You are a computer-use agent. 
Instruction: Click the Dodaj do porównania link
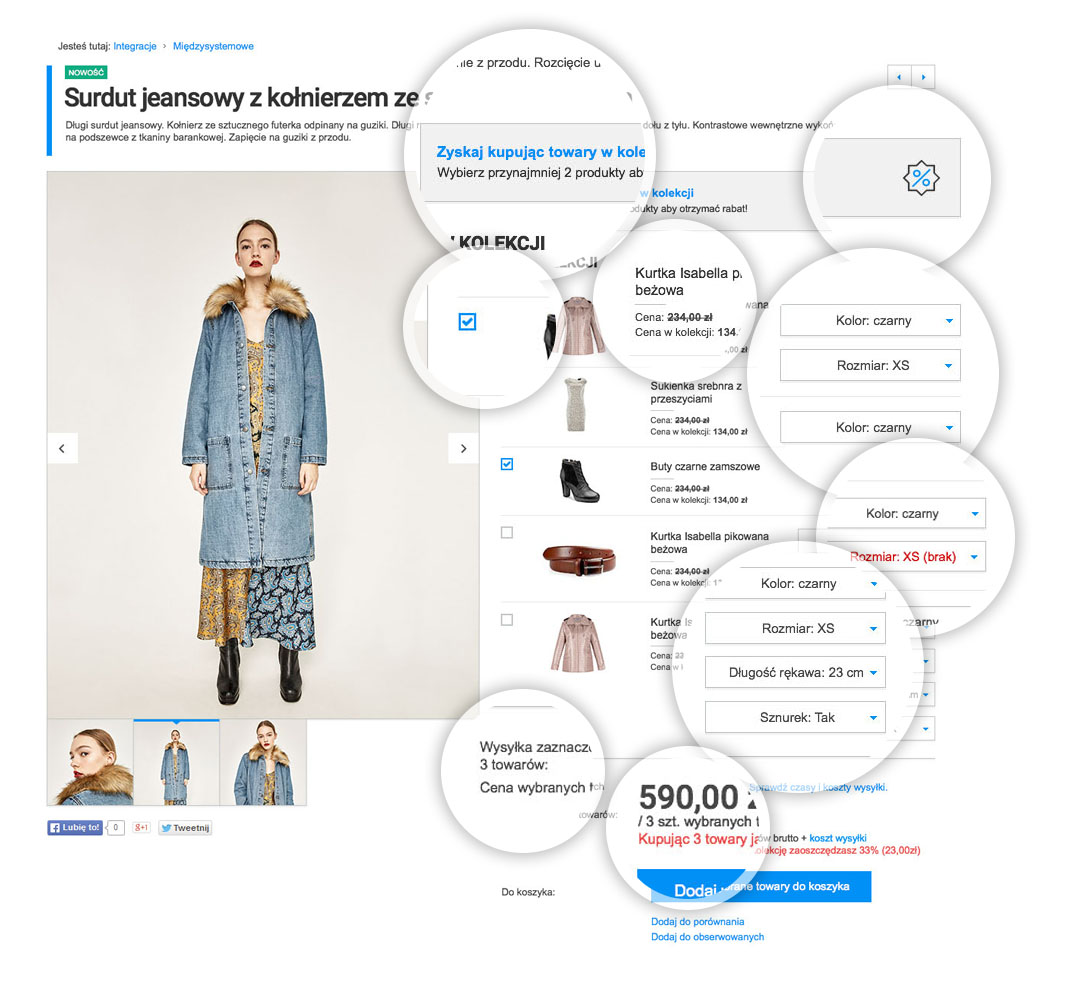coord(698,922)
